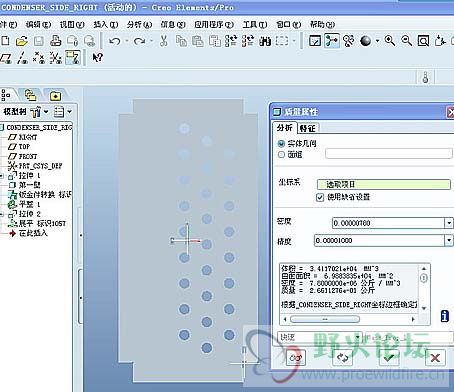The image size is (454, 392).
Task: Click the blue info icon in dialog
Action: coord(445,316)
